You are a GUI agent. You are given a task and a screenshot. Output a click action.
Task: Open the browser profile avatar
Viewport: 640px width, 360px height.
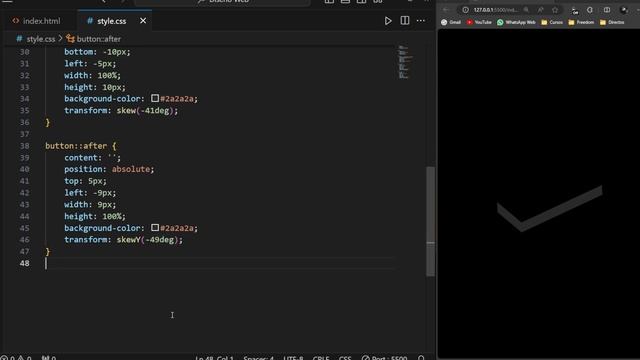coord(624,10)
